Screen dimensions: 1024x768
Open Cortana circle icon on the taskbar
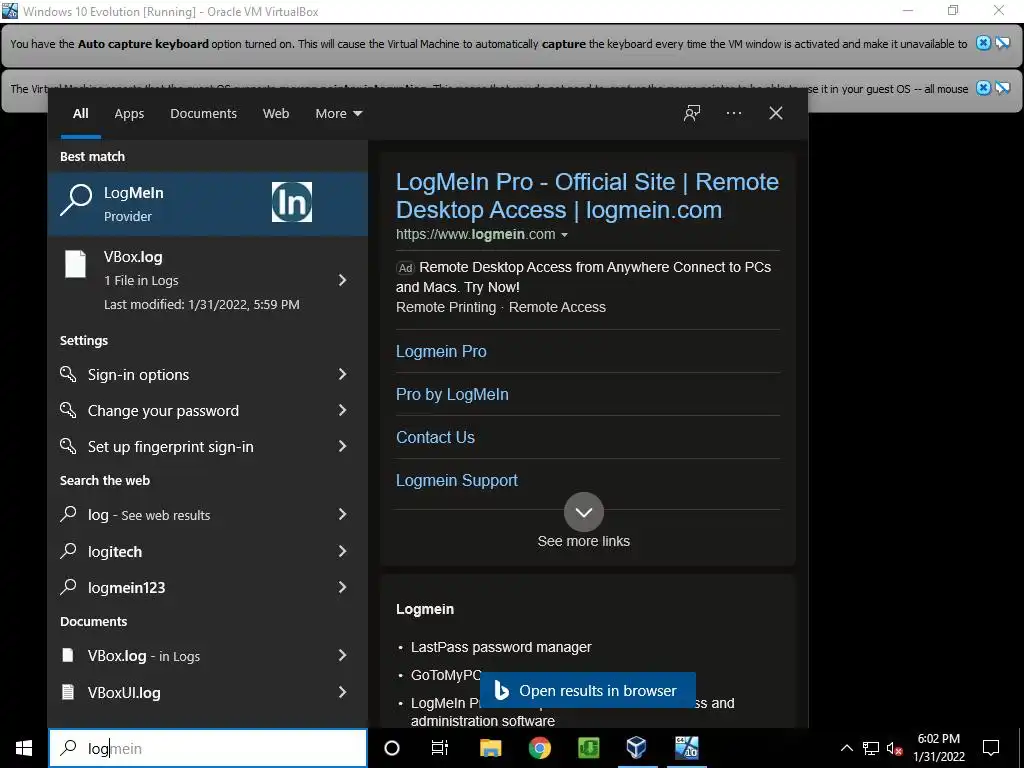point(392,748)
